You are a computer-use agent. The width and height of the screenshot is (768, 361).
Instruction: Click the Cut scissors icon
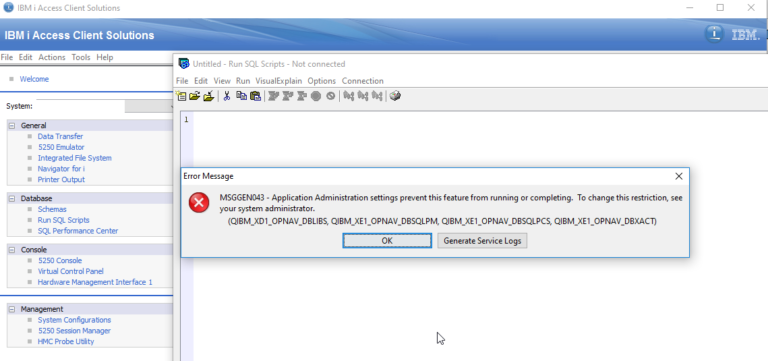[226, 96]
